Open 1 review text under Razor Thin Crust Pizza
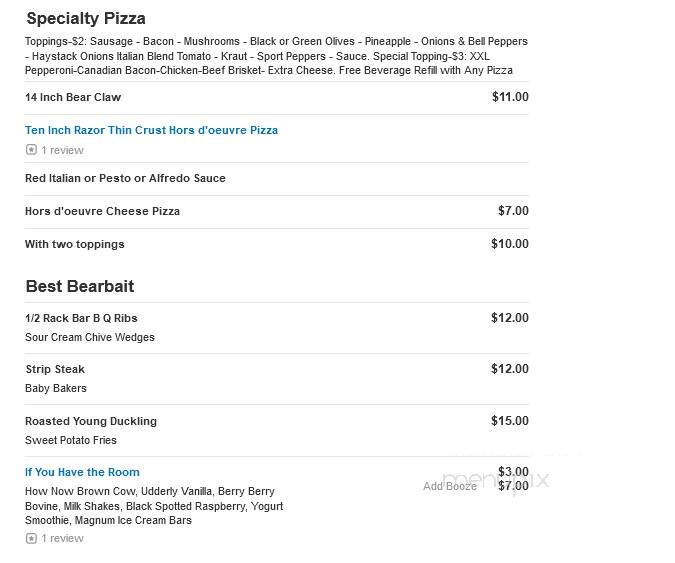 tap(62, 150)
